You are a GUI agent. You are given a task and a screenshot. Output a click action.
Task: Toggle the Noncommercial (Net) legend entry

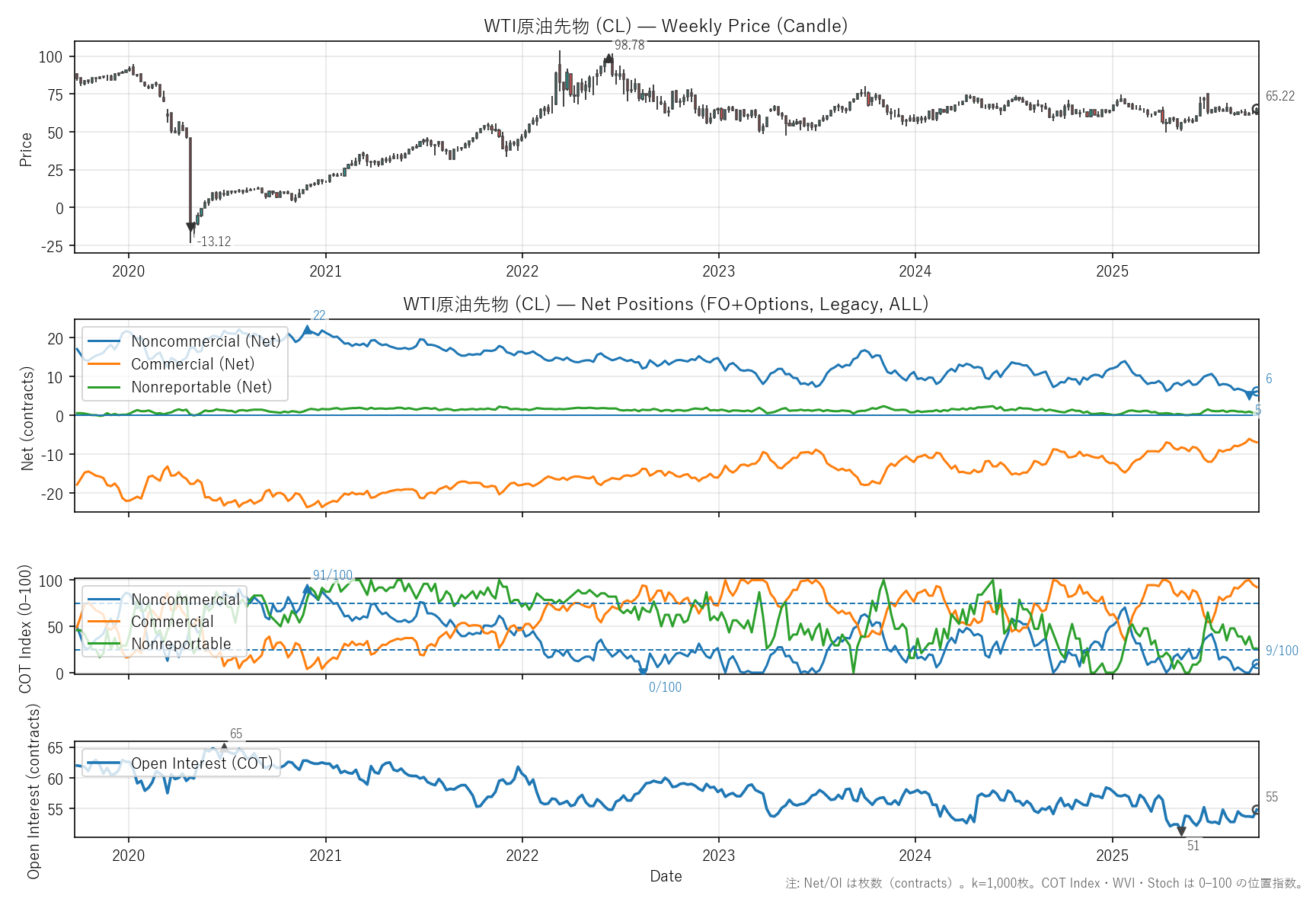[206, 341]
